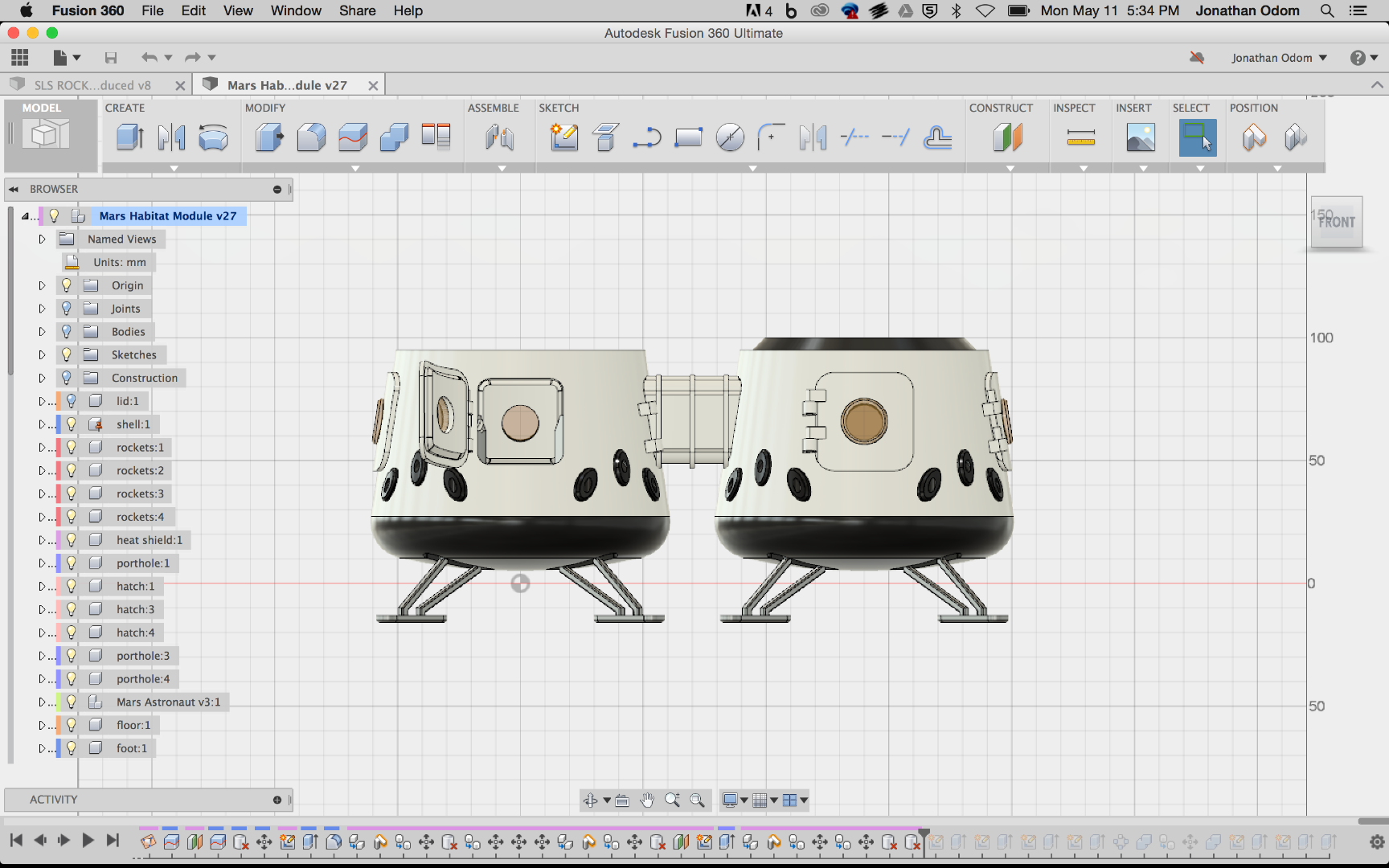Select the Extrude tool in Create
Viewport: 1389px width, 868px height.
pos(130,137)
